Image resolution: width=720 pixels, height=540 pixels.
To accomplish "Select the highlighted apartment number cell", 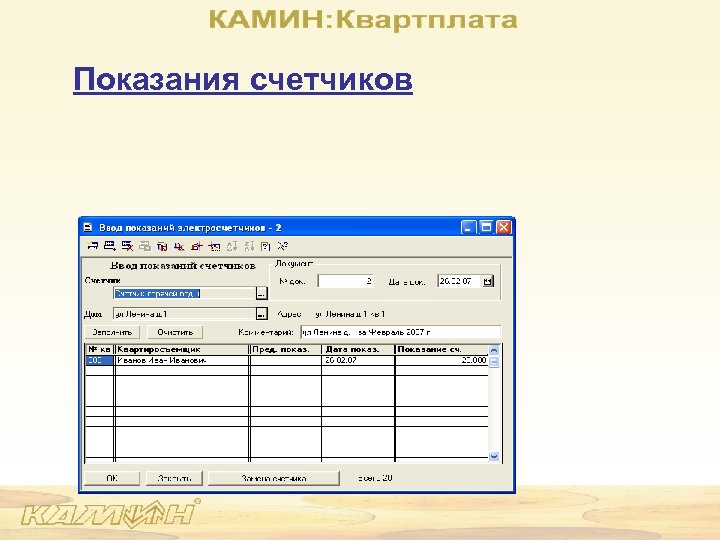I will click(x=100, y=360).
